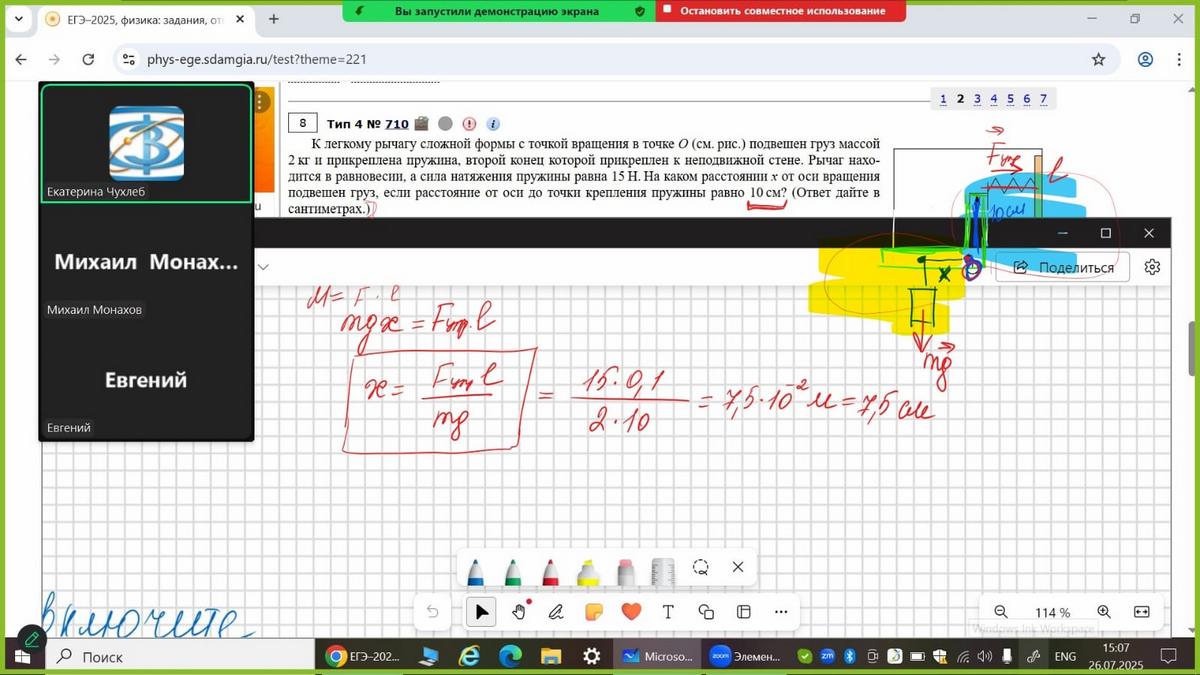Screen dimensions: 1200x675
Task: Add a yellow sticky note
Action: pos(593,612)
